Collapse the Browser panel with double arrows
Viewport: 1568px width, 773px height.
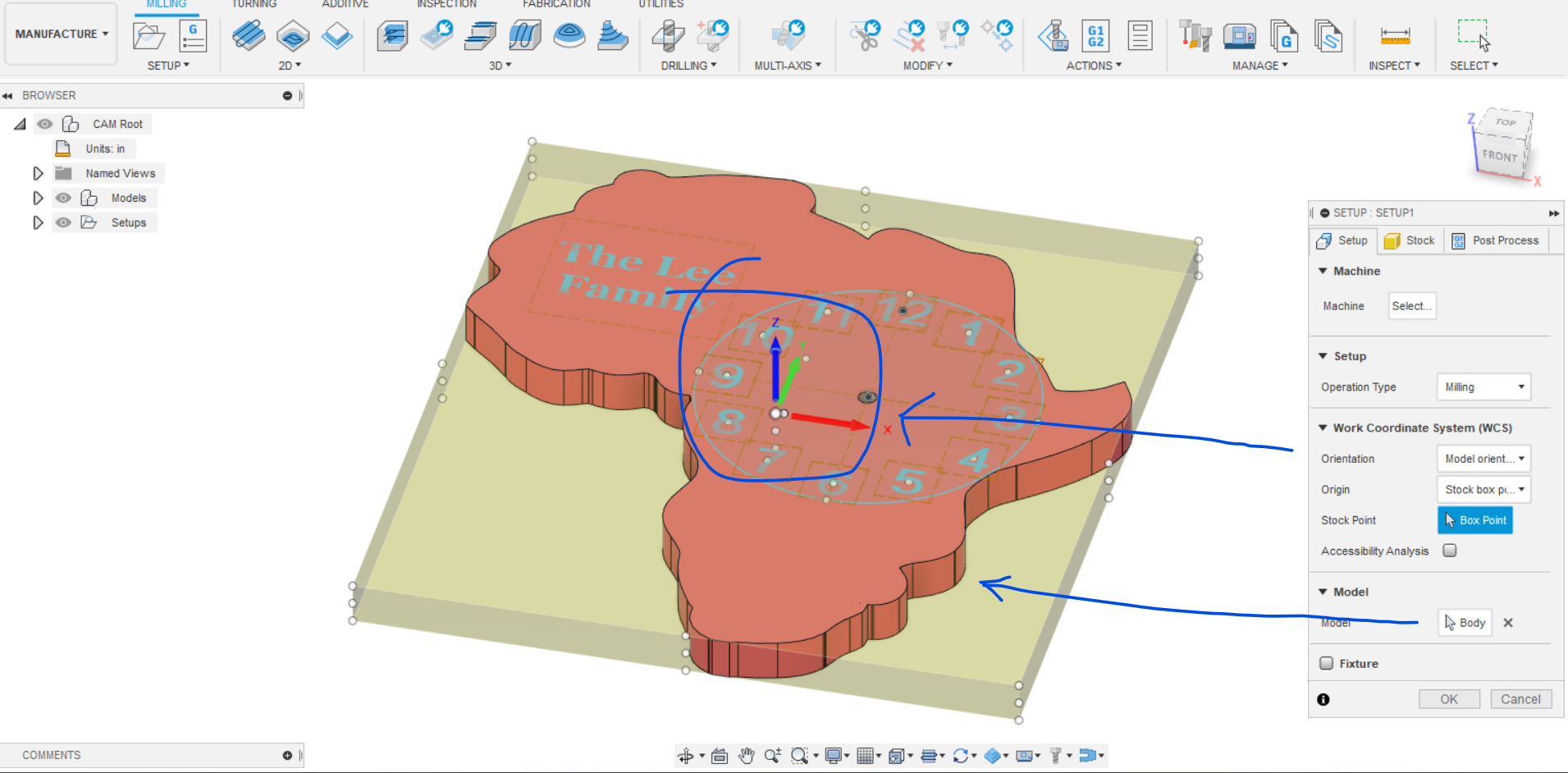7,96
